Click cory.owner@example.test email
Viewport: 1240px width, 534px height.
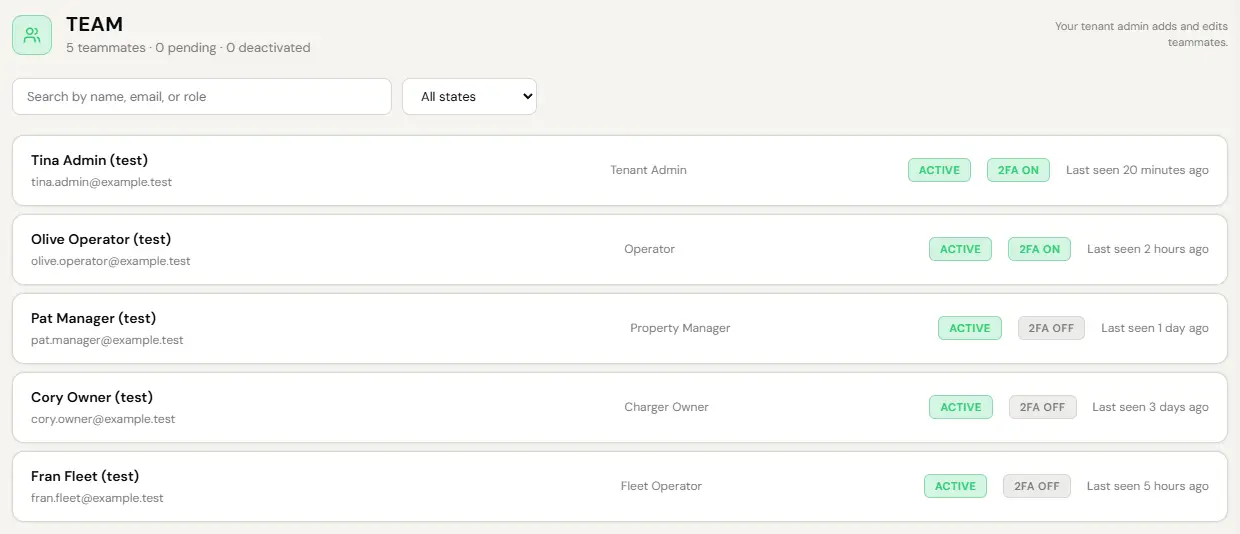[103, 419]
